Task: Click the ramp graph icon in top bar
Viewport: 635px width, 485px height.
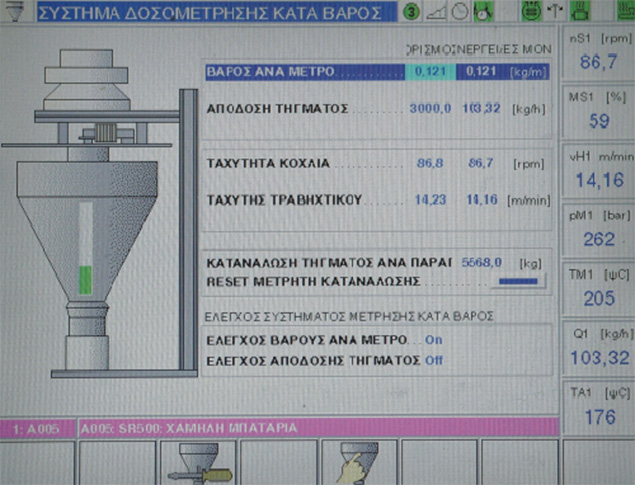Action: [x=436, y=12]
